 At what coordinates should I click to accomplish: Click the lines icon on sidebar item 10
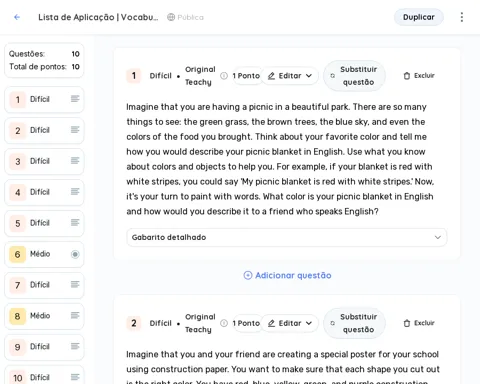(75, 377)
